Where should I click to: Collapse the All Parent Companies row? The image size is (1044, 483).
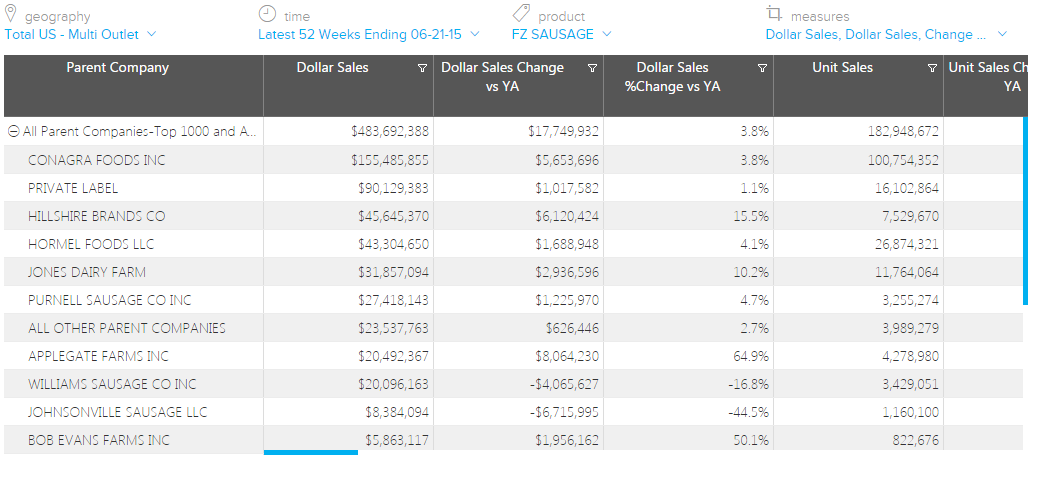pos(14,132)
